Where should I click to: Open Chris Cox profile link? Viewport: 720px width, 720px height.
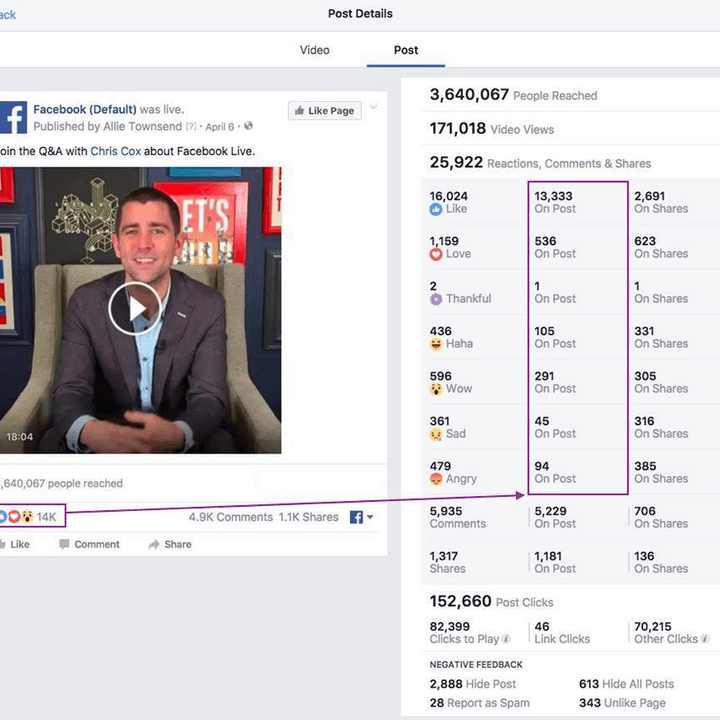pyautogui.click(x=116, y=151)
